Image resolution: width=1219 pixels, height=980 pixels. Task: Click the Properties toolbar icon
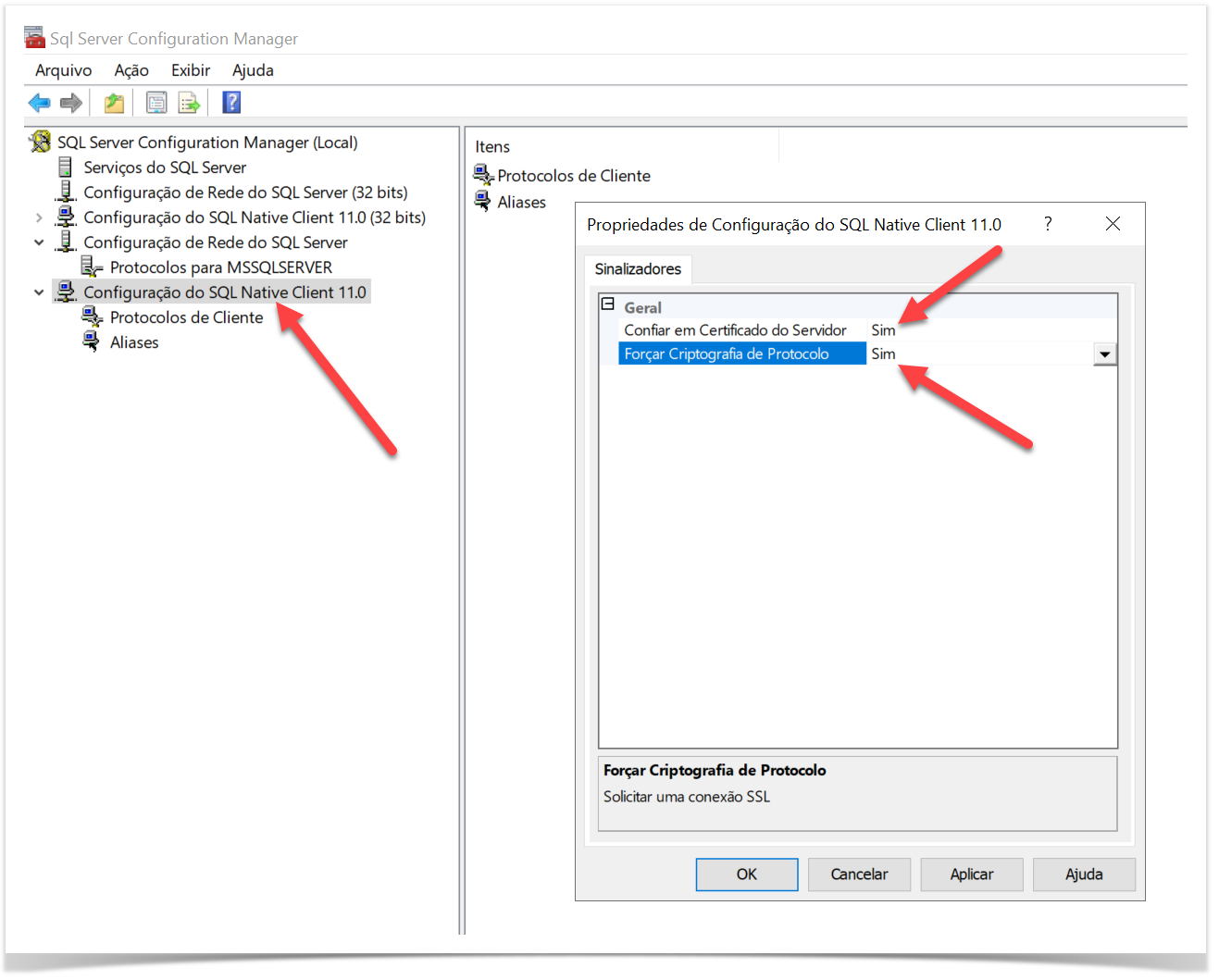[x=156, y=103]
